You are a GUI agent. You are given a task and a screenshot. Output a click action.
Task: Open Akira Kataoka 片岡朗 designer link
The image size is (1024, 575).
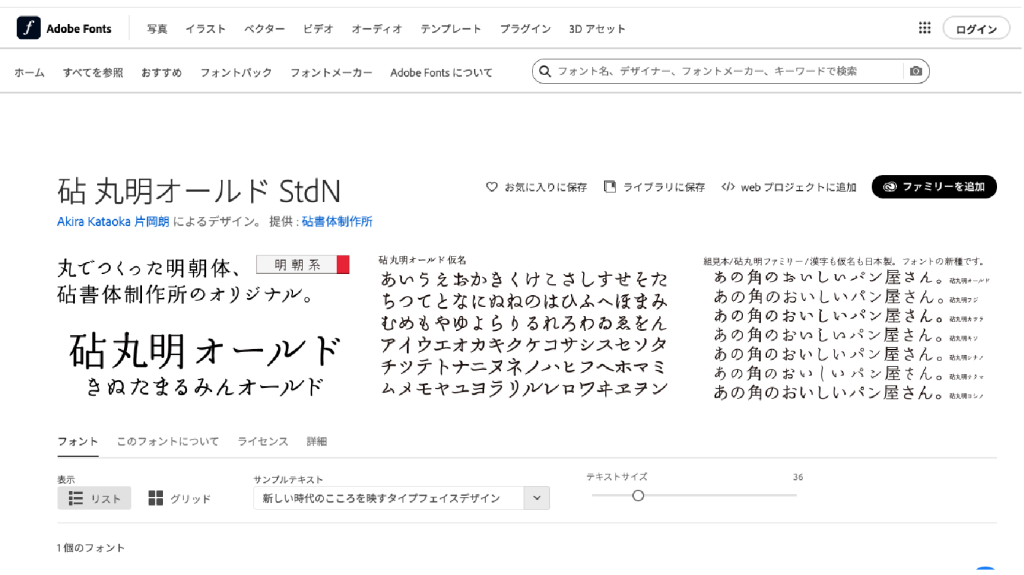(113, 222)
